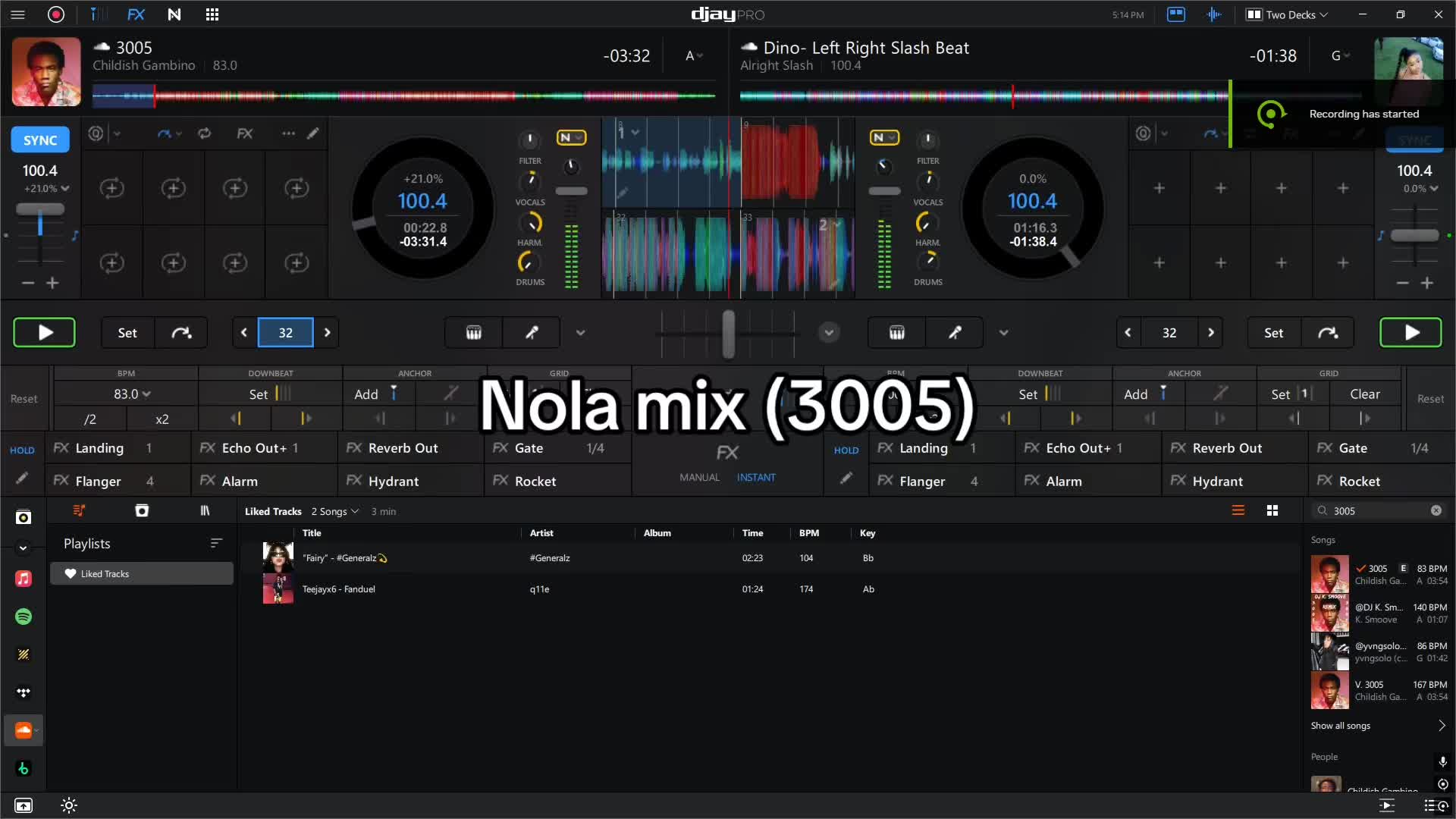Play the left deck
The image size is (1456, 819).
[45, 332]
